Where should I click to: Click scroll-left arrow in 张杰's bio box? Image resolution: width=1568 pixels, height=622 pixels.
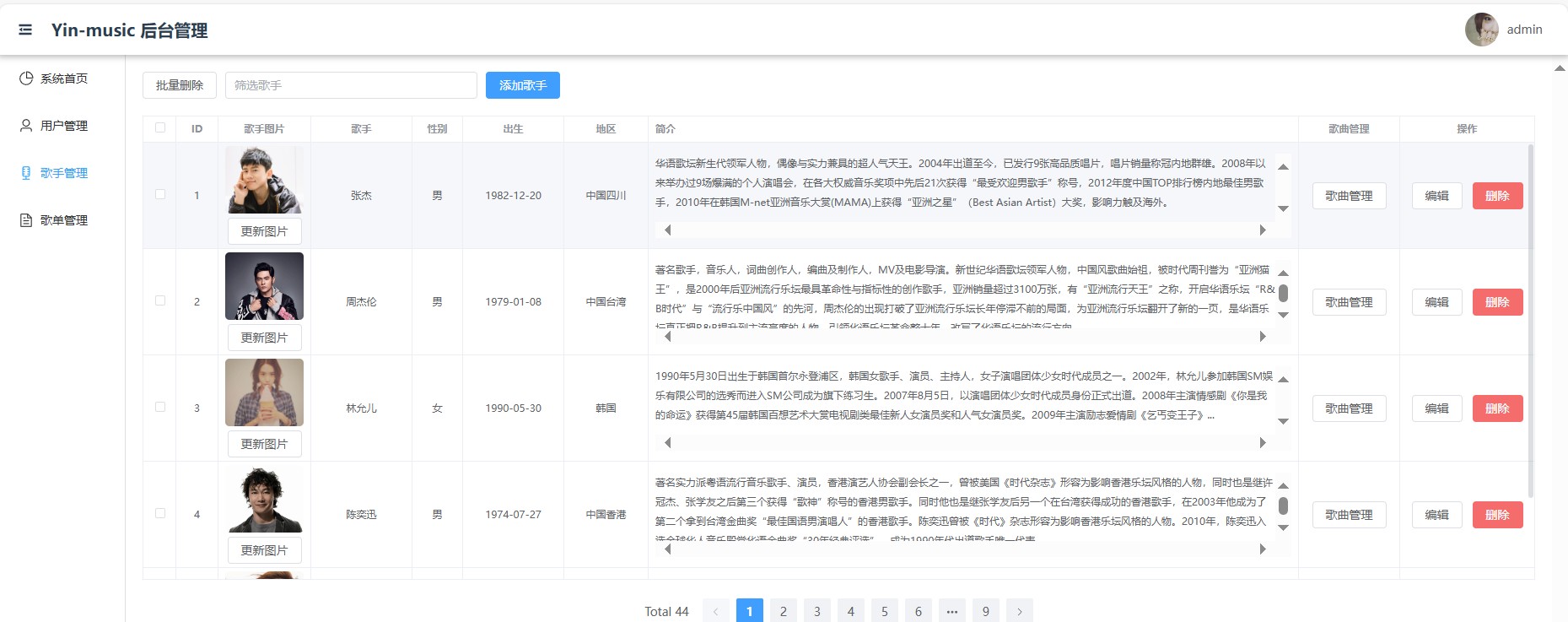pos(668,230)
